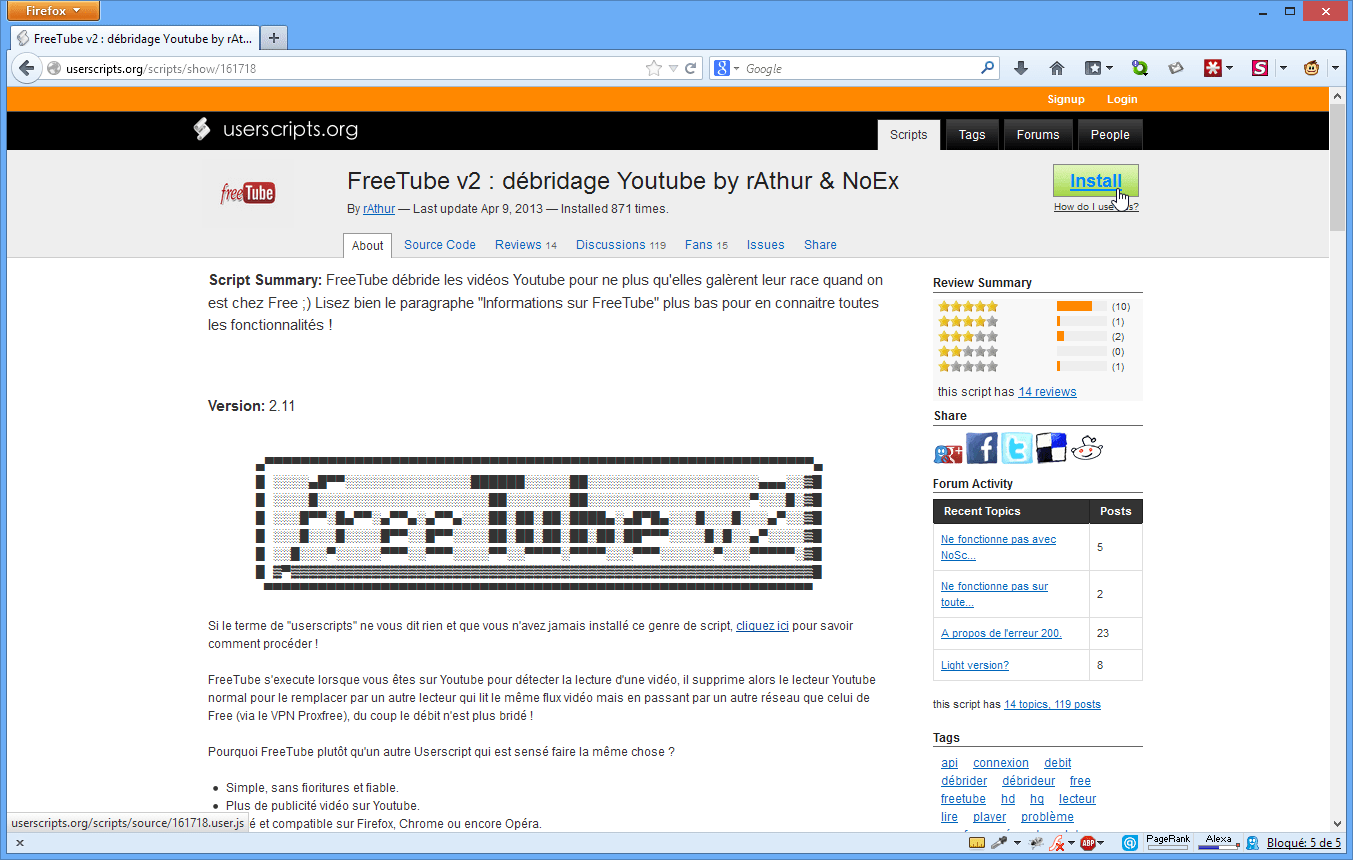The height and width of the screenshot is (860, 1353).
Task: Open author rAthur's profile link
Action: point(379,209)
